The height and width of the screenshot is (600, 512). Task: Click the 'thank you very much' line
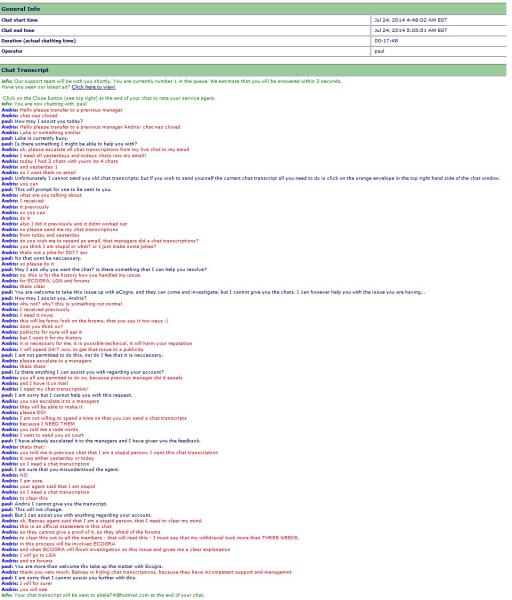pyautogui.click(x=147, y=572)
